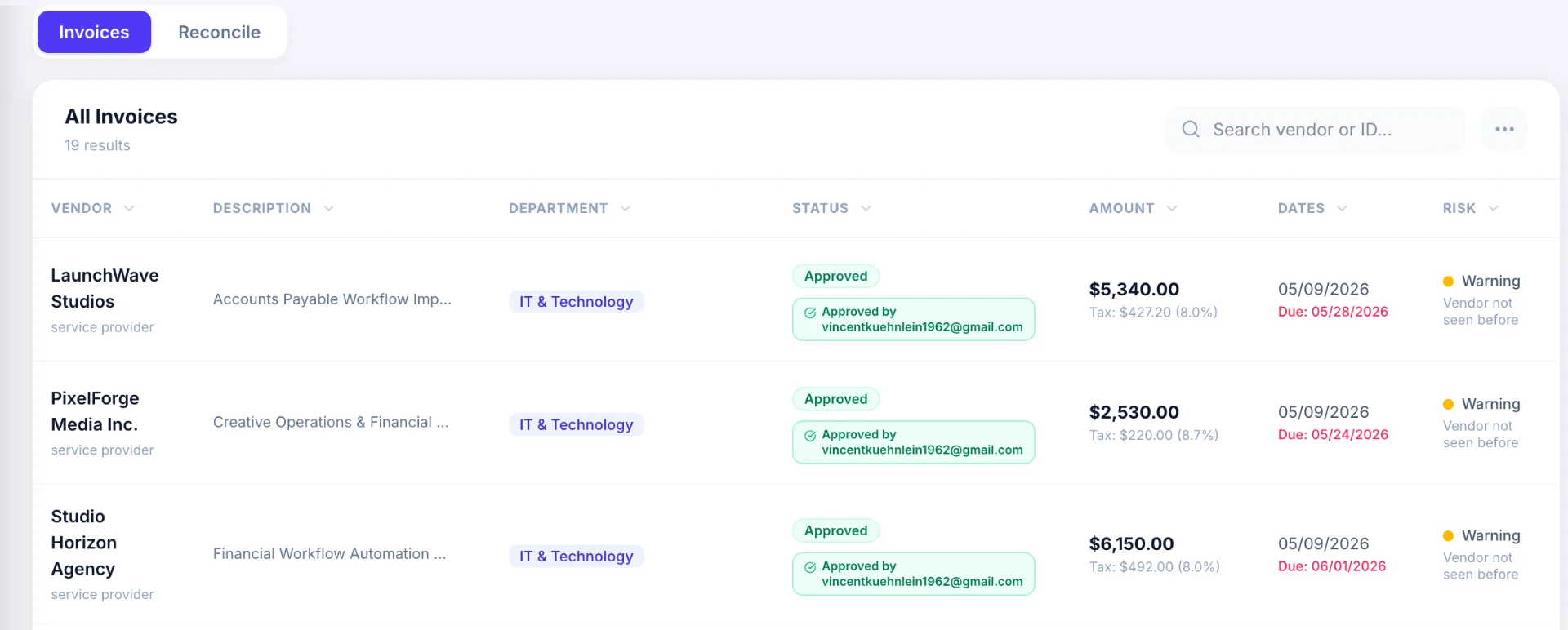Click the search magnifier icon
Image resolution: width=1568 pixels, height=630 pixels.
(x=1191, y=129)
